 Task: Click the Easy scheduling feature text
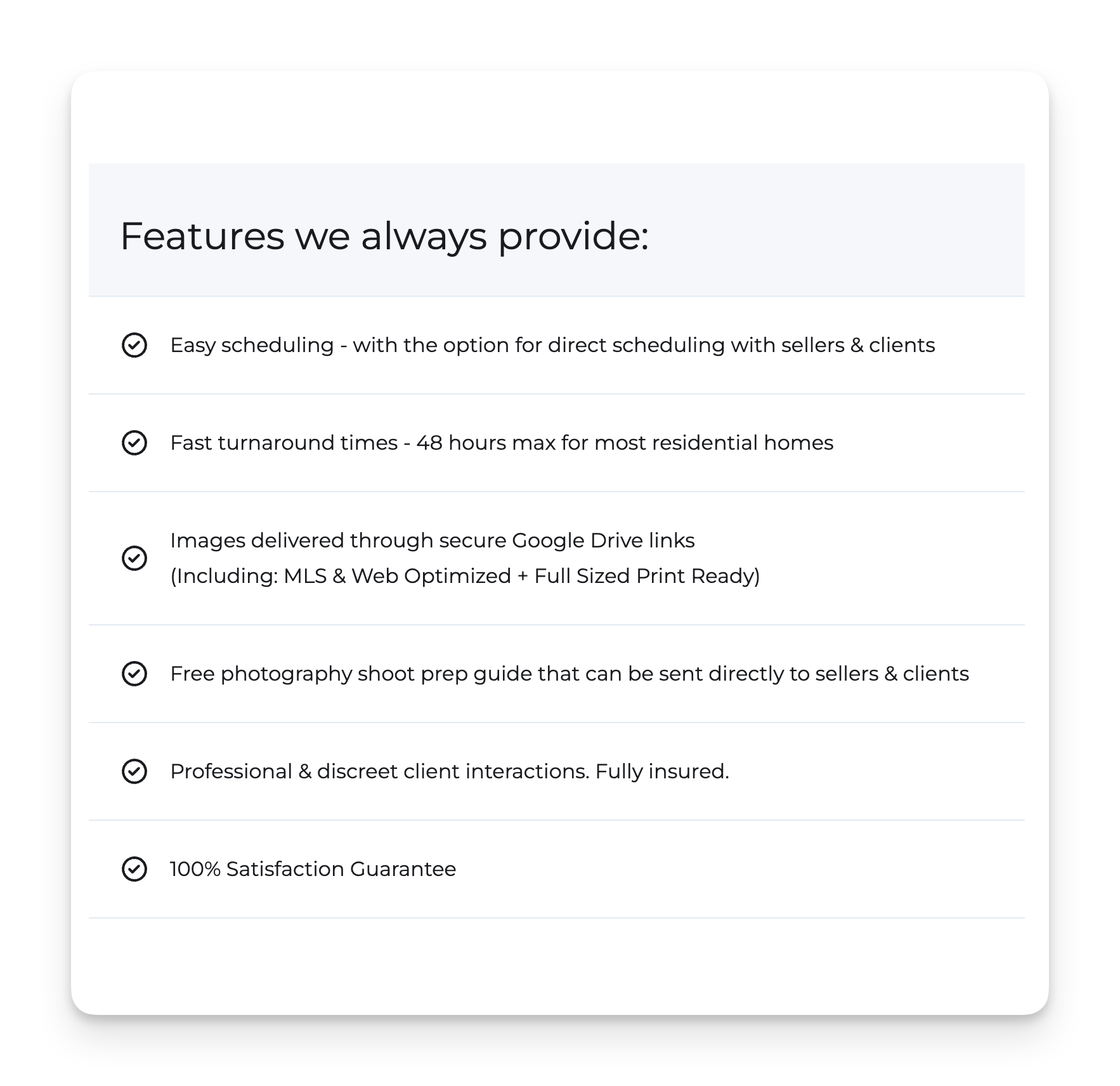[x=552, y=345]
